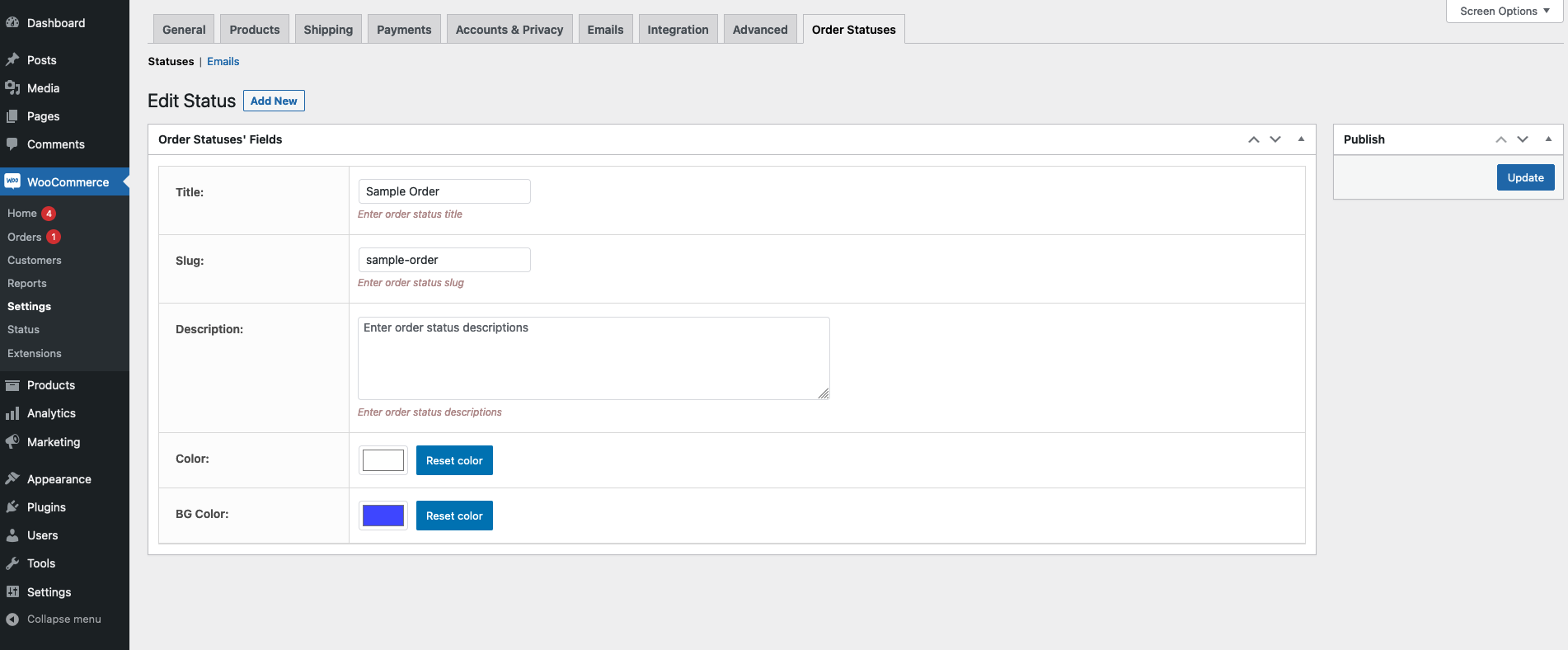
Task: Click the Analytics bar chart icon
Action: coord(12,413)
